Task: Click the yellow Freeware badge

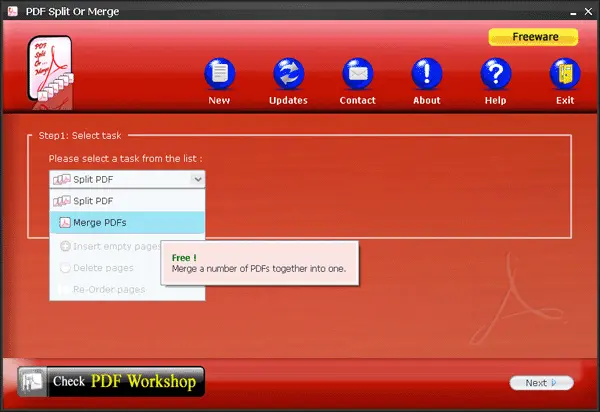Action: tap(533, 37)
